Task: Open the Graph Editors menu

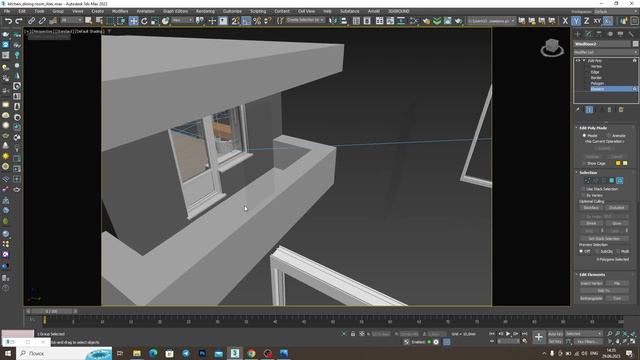Action: pyautogui.click(x=176, y=11)
